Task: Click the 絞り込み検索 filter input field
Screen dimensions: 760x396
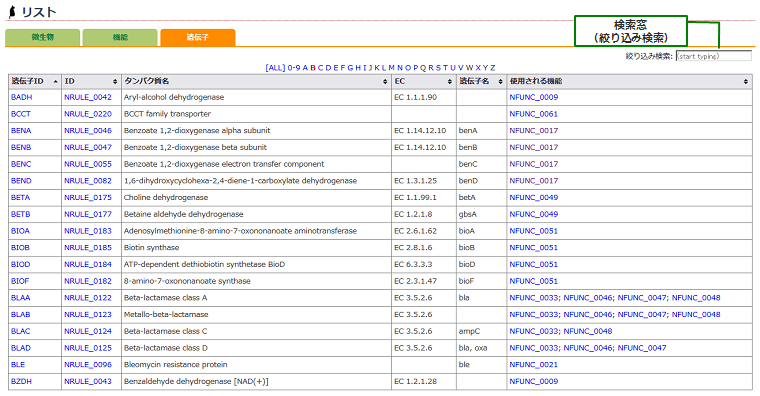Action: click(713, 56)
